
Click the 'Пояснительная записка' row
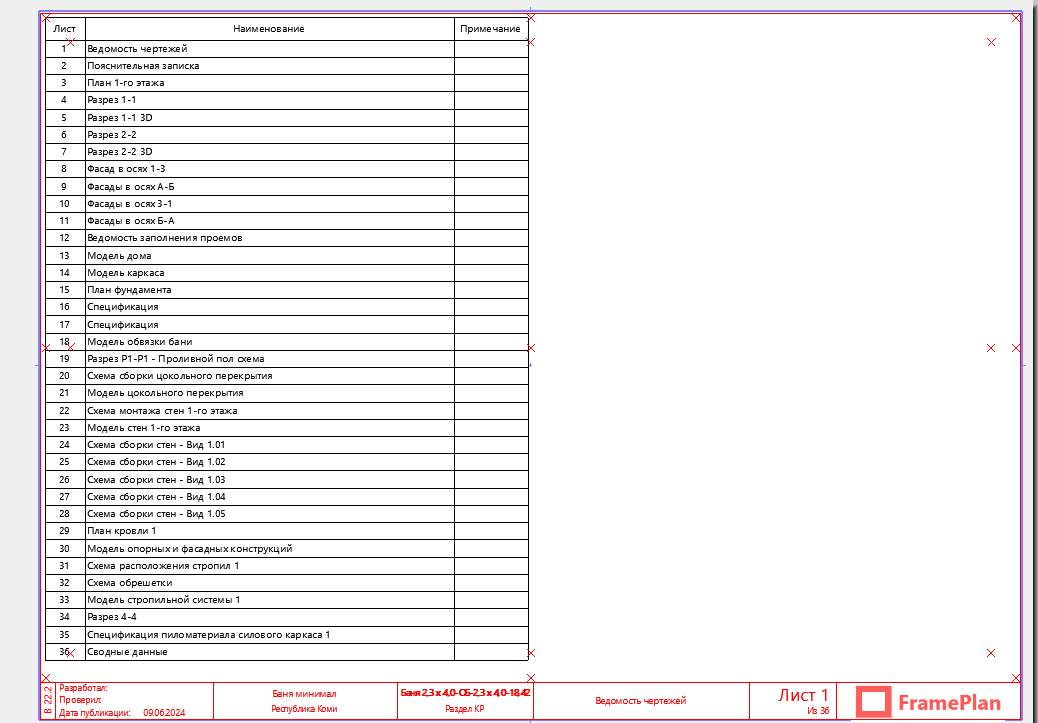click(143, 66)
